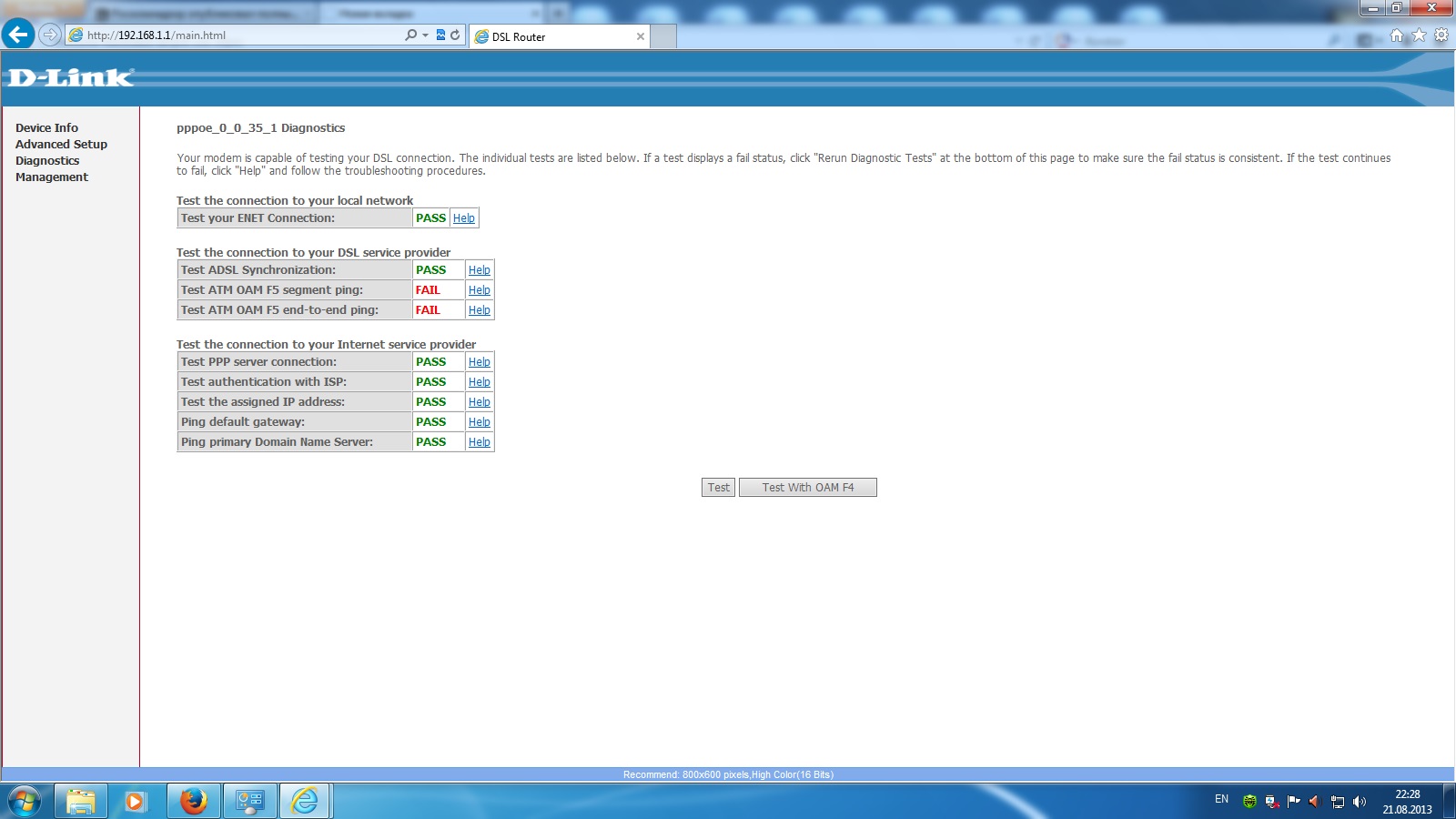
Task: Open the Diagnostics menu item
Action: click(47, 161)
